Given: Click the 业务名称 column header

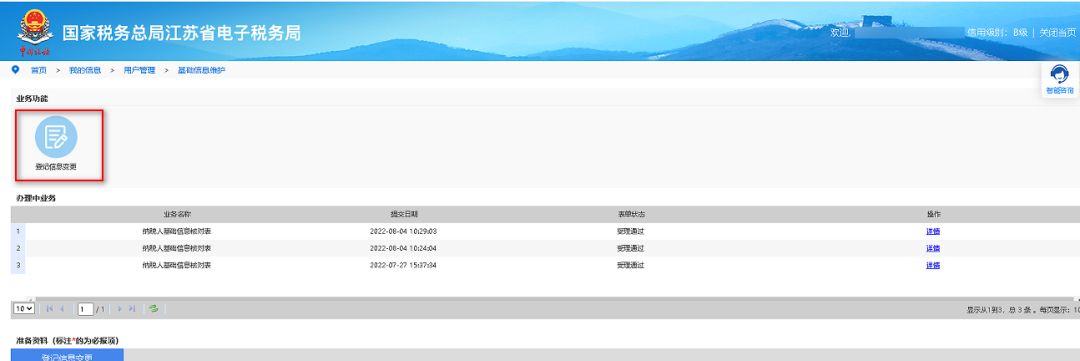Looking at the screenshot, I should 177,214.
